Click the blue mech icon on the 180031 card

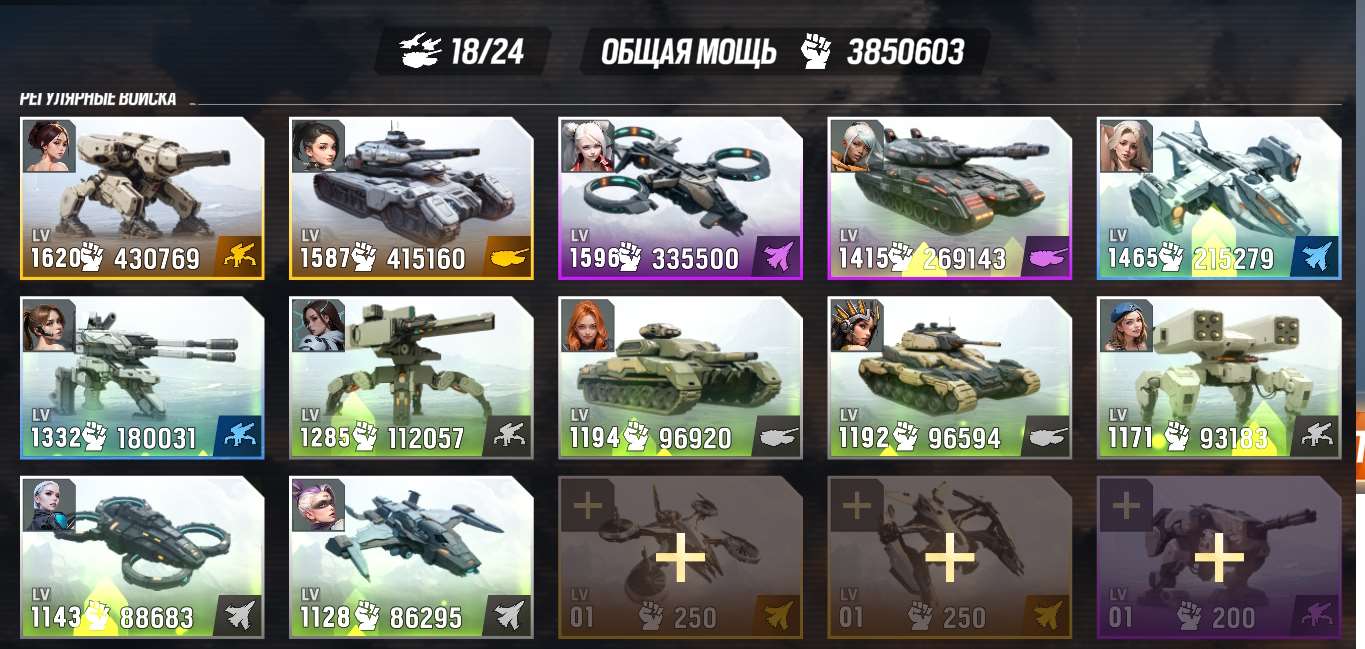[239, 436]
